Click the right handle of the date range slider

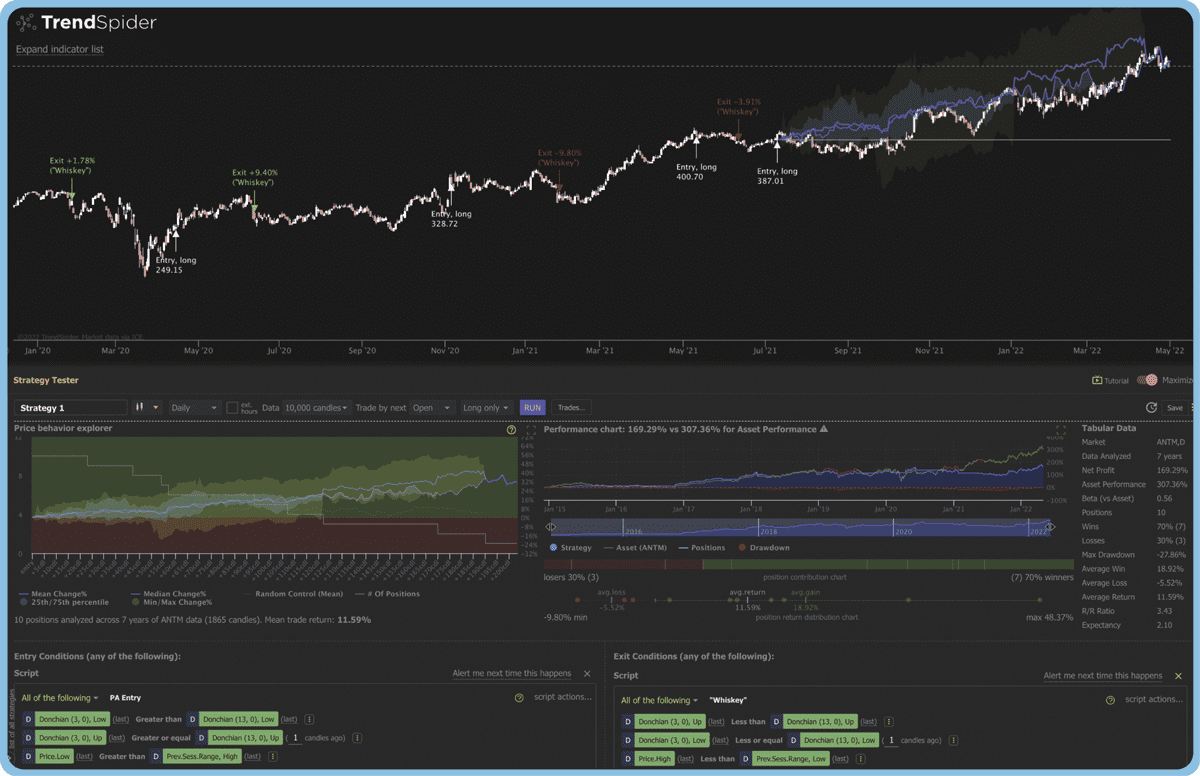coord(1051,525)
